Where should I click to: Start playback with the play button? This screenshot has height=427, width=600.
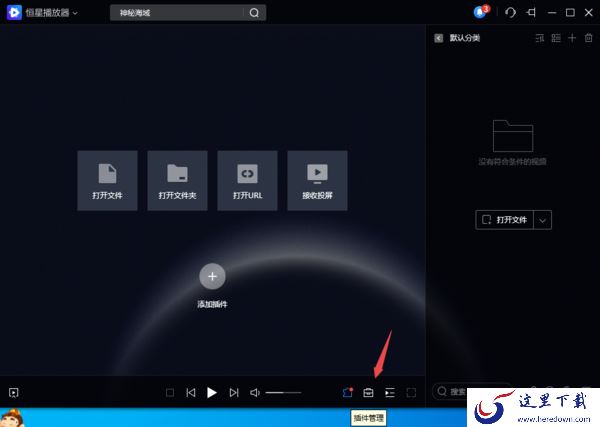(x=212, y=393)
